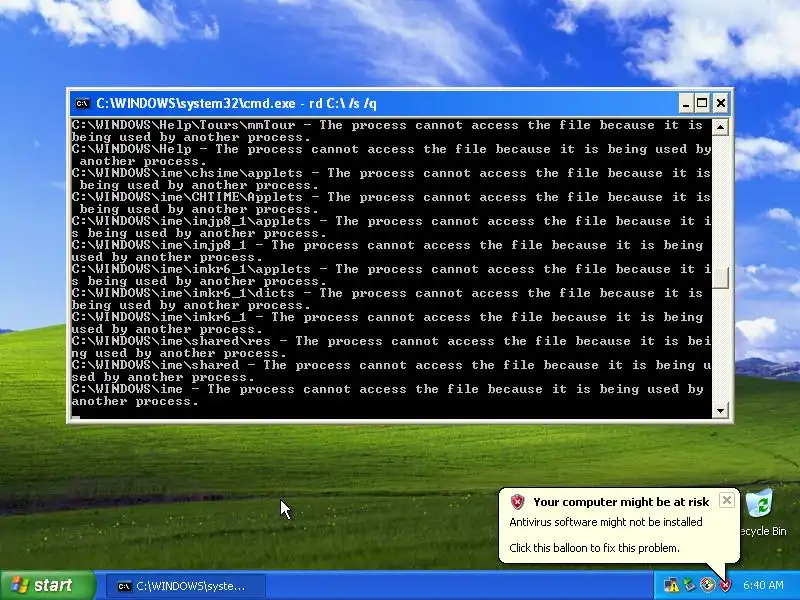Click the console scrollbar down arrow
The width and height of the screenshot is (800, 600).
click(720, 411)
